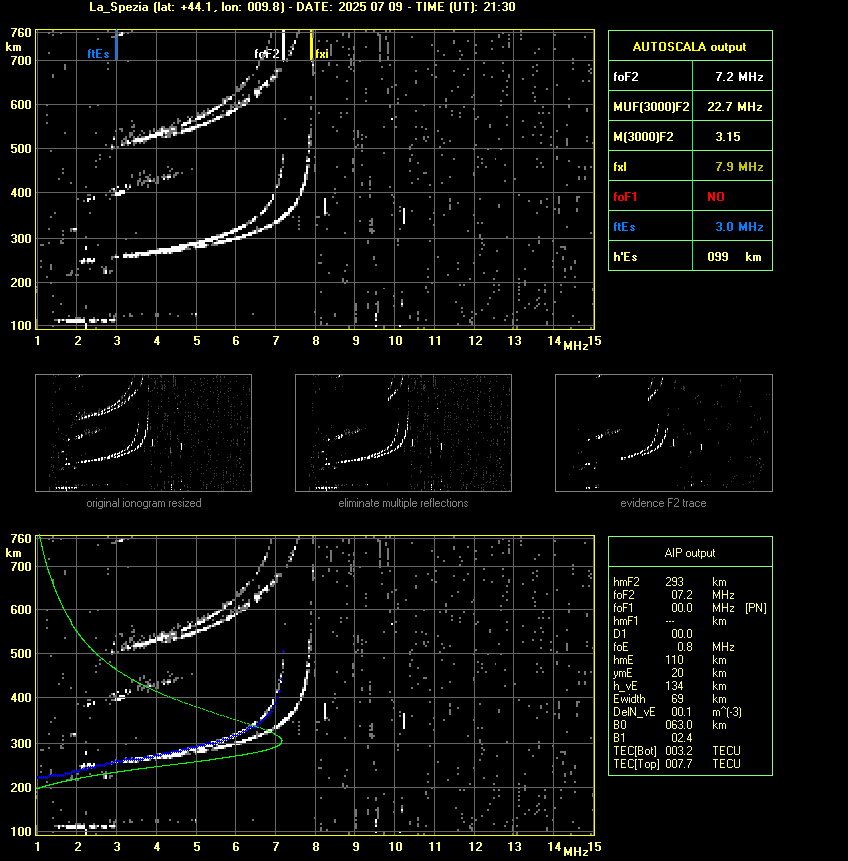Click the foE '0.8' MHz value
Screen dimensions: 848x861
click(684, 647)
